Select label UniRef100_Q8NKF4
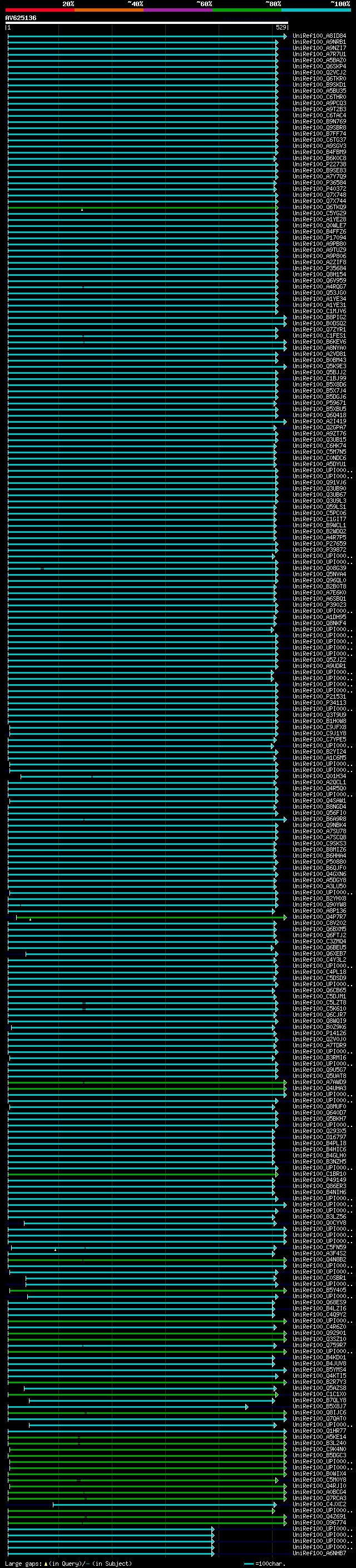This screenshot has width=356, height=1568. (x=319, y=624)
